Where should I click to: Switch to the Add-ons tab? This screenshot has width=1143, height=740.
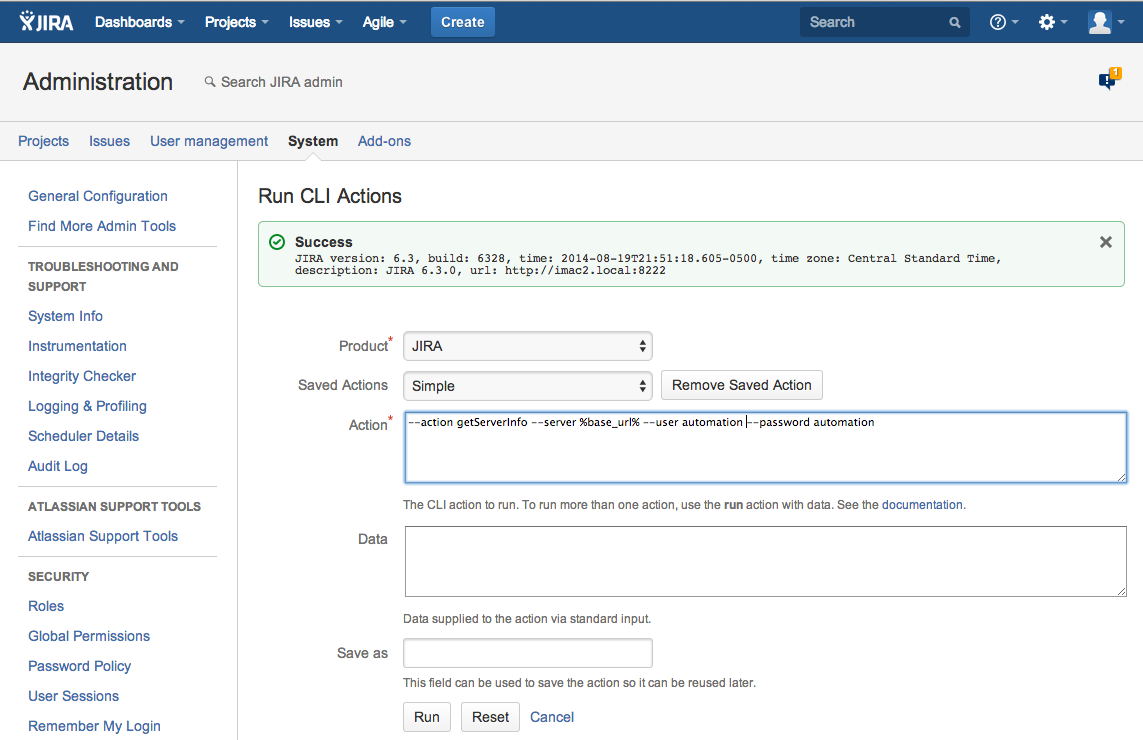coord(384,141)
